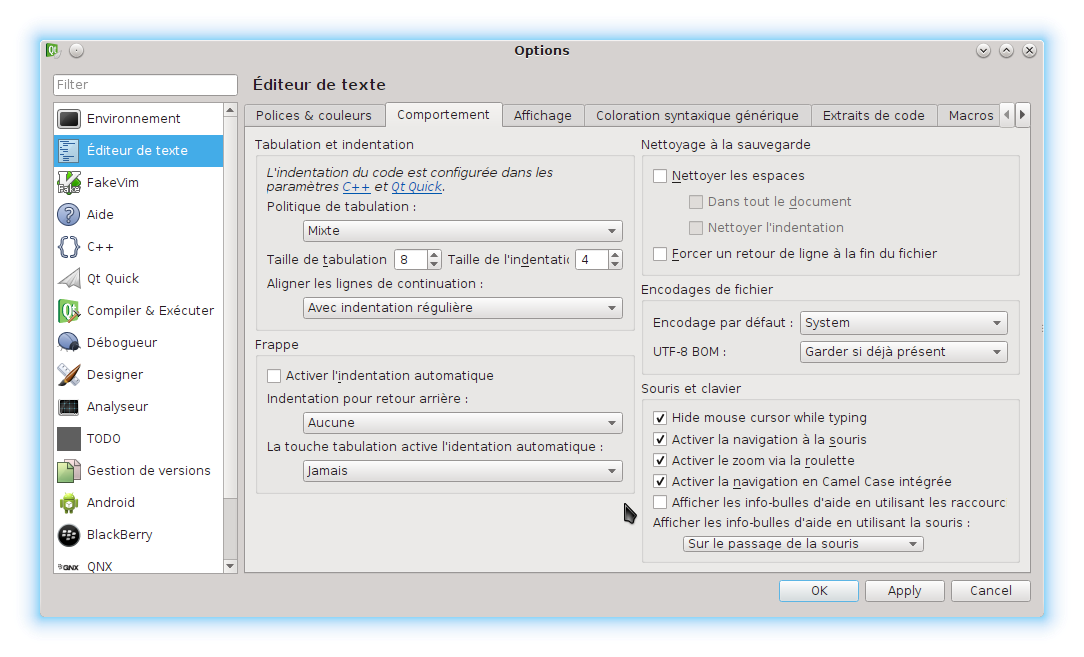Open the Jamais tabulation dropdown
The height and width of the screenshot is (657, 1084).
[x=462, y=471]
